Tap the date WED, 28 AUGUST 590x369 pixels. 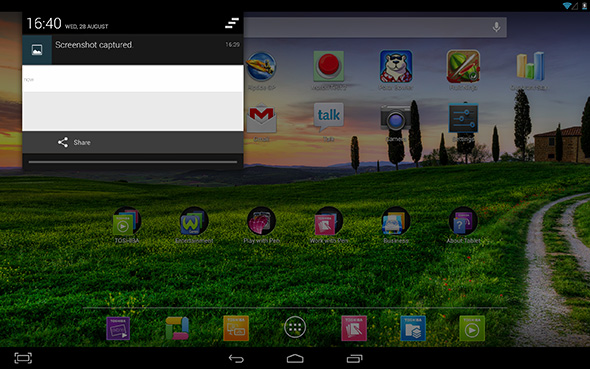coord(87,27)
